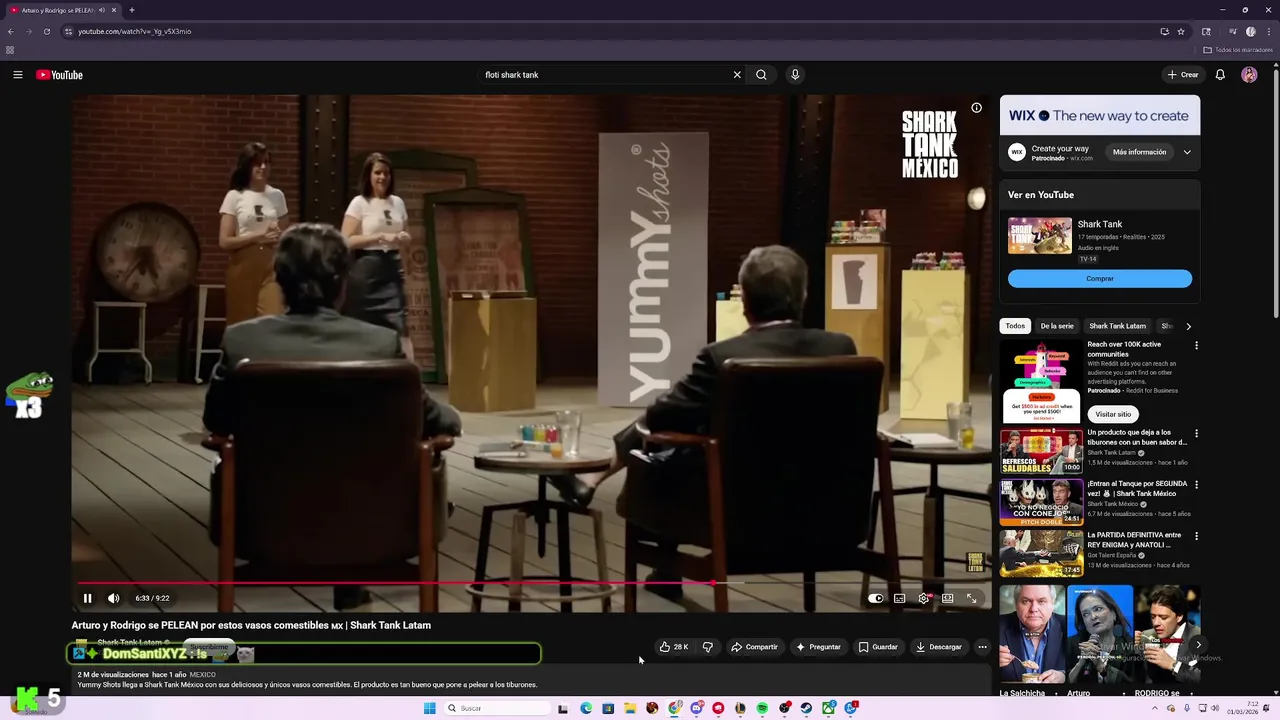Open the YouTube account avatar menu
The height and width of the screenshot is (720, 1280).
1249,75
